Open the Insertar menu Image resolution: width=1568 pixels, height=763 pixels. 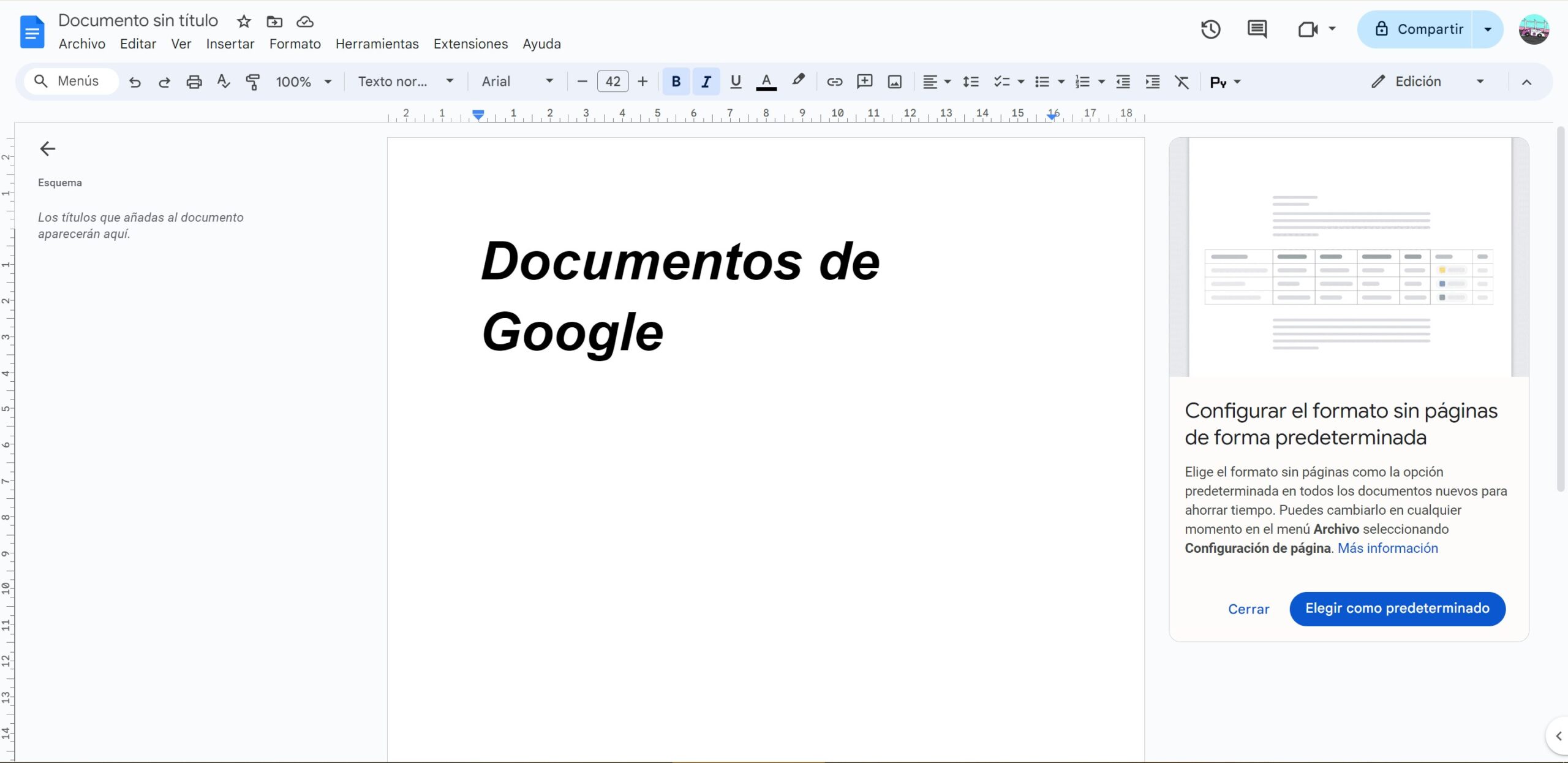coord(230,44)
